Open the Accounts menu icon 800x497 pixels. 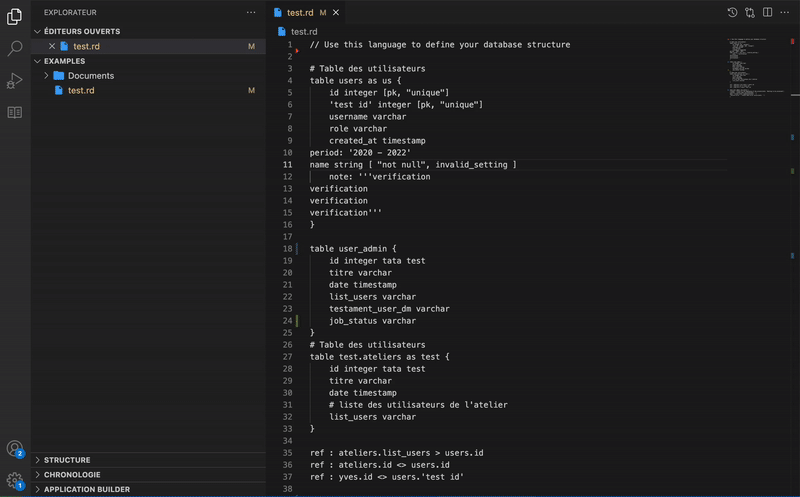point(14,449)
